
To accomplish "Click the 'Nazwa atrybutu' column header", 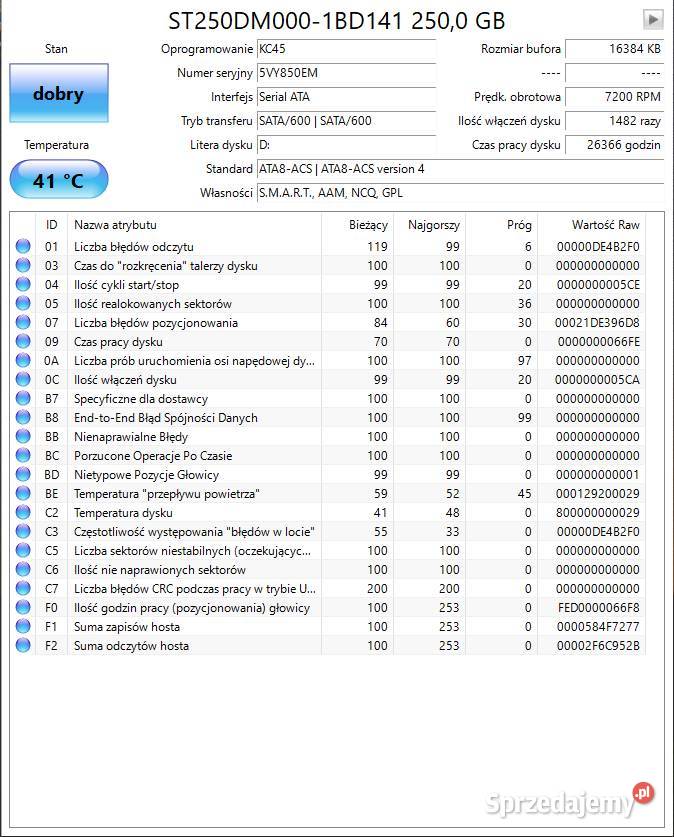I will tap(115, 225).
